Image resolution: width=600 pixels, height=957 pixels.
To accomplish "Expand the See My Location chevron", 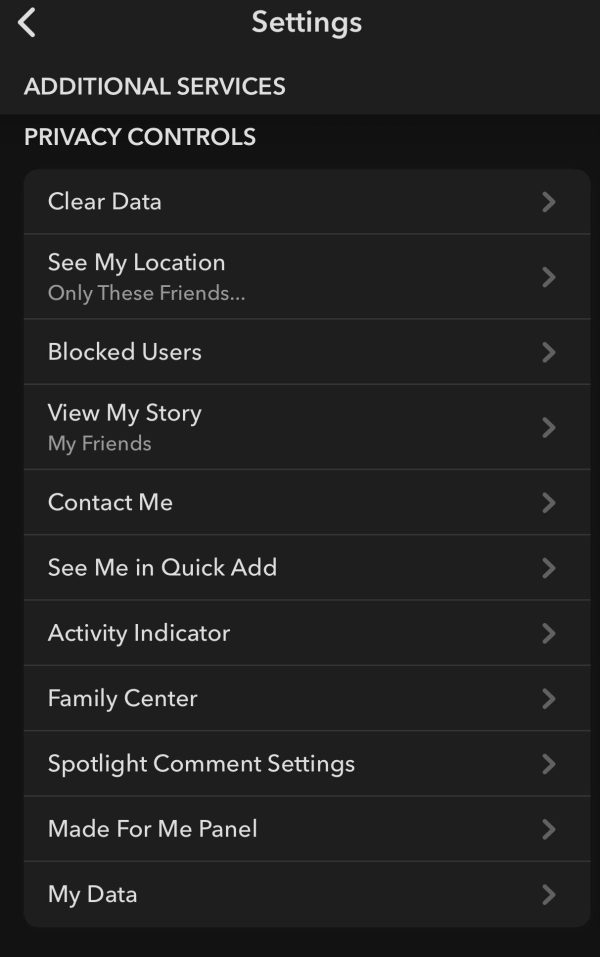I will point(549,275).
